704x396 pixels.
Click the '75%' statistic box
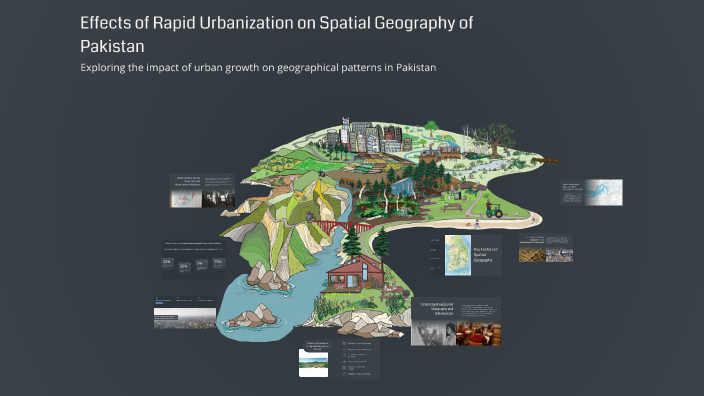tap(219, 264)
